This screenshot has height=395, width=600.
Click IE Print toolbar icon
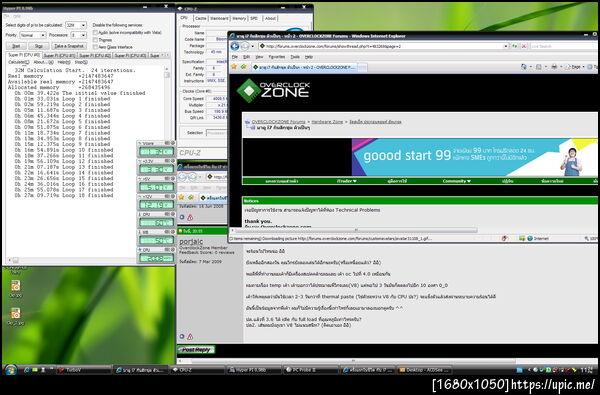(554, 67)
